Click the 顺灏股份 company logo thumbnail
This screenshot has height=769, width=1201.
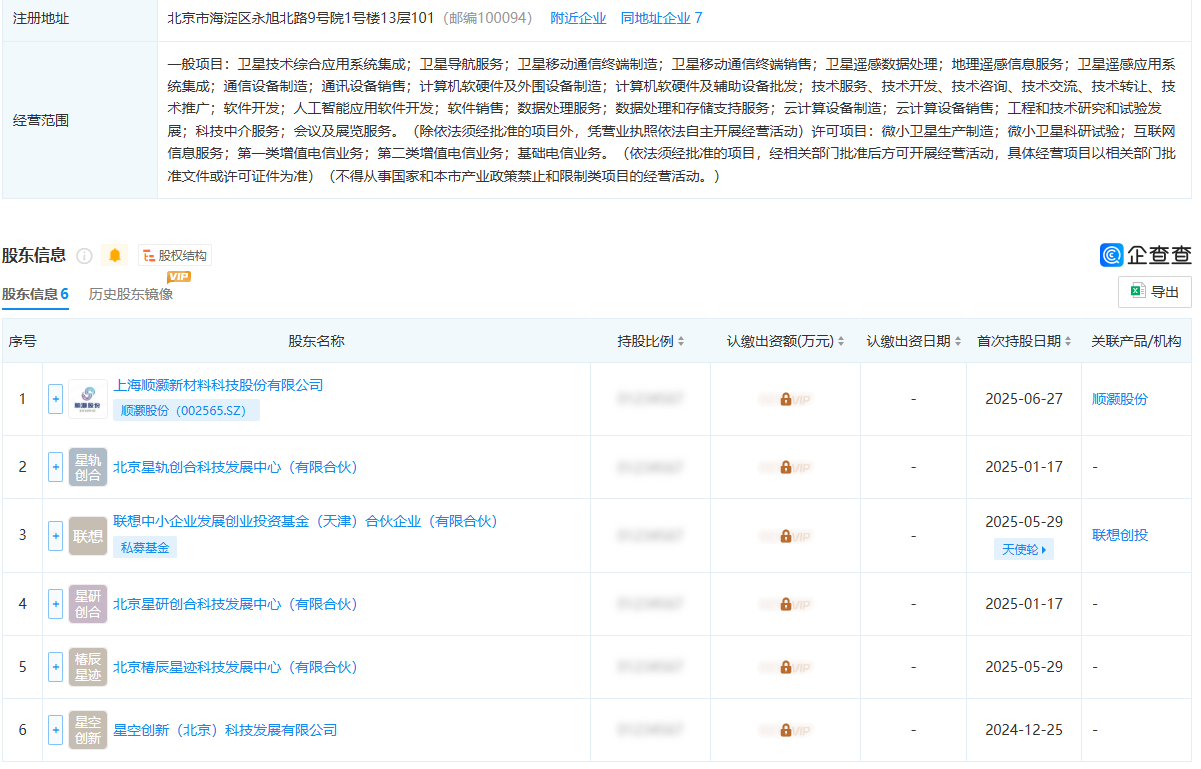pyautogui.click(x=88, y=399)
